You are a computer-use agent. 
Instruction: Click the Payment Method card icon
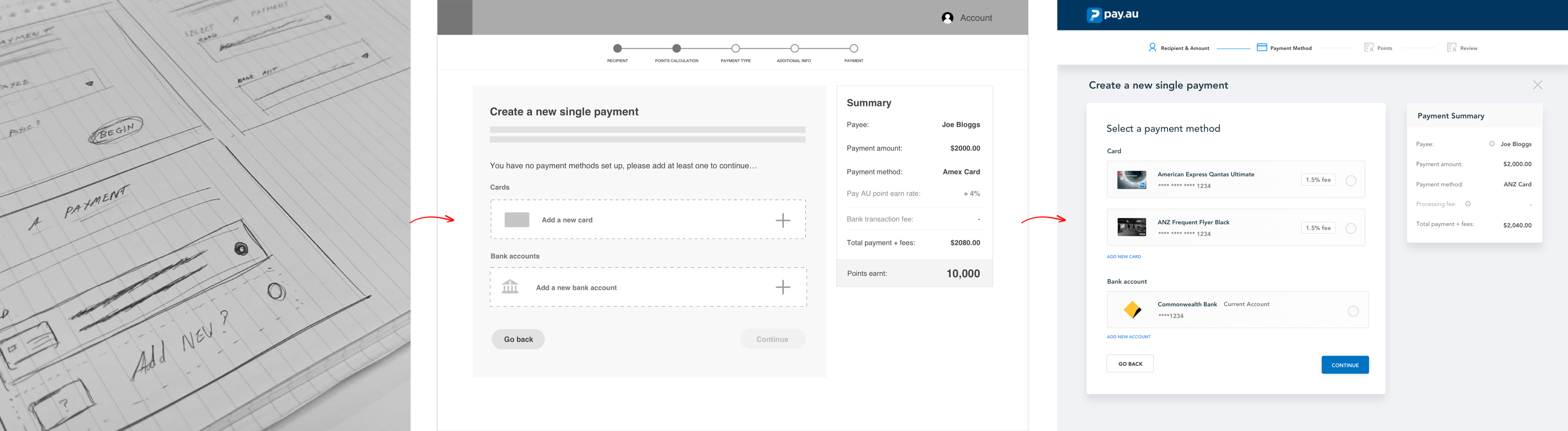point(1261,47)
